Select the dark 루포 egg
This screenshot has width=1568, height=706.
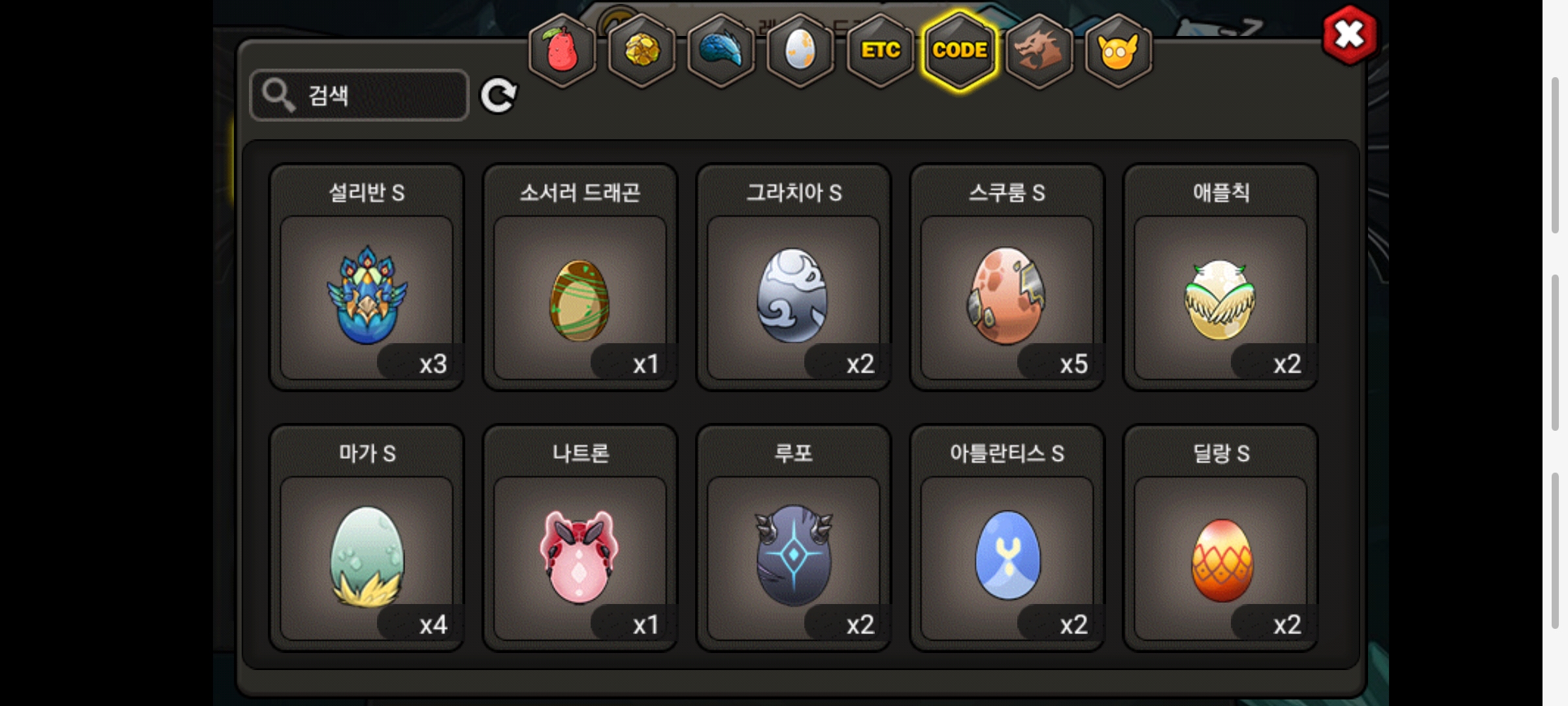[x=794, y=538]
